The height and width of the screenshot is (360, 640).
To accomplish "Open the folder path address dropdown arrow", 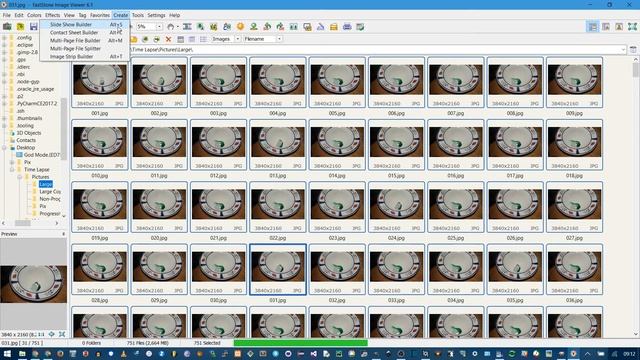I will click(x=623, y=50).
